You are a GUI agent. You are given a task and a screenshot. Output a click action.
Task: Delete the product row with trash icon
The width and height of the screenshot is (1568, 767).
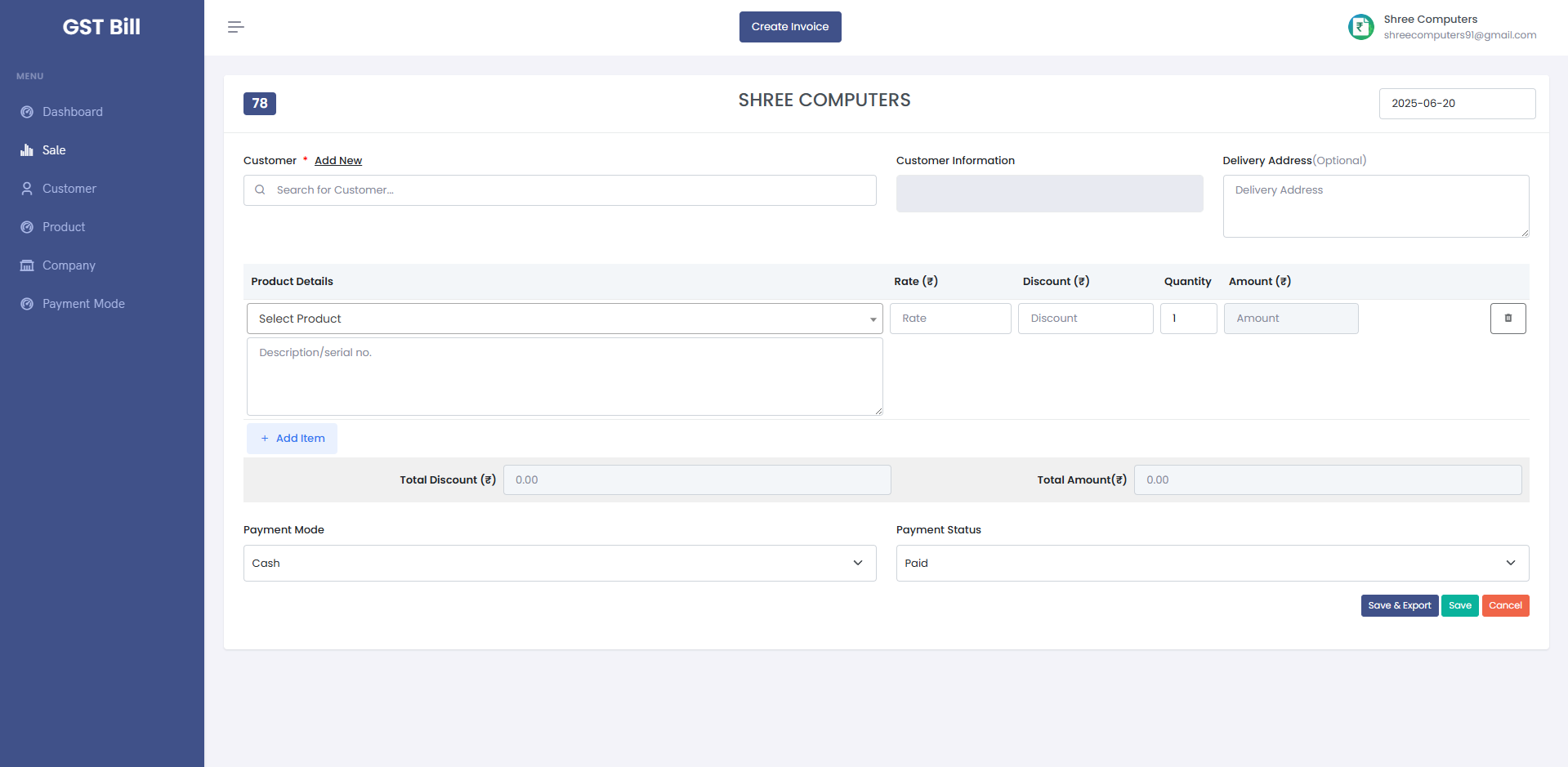click(1508, 319)
